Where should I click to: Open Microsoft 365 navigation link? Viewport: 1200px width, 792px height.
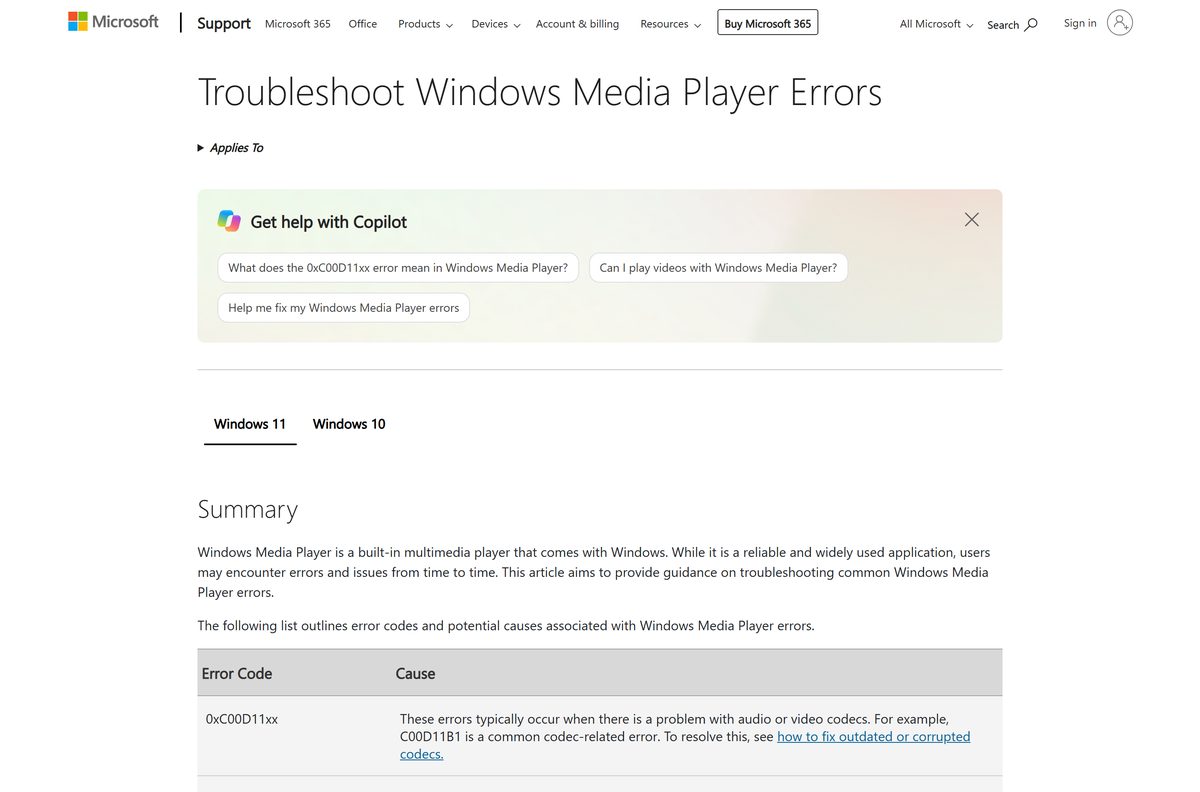coord(298,24)
